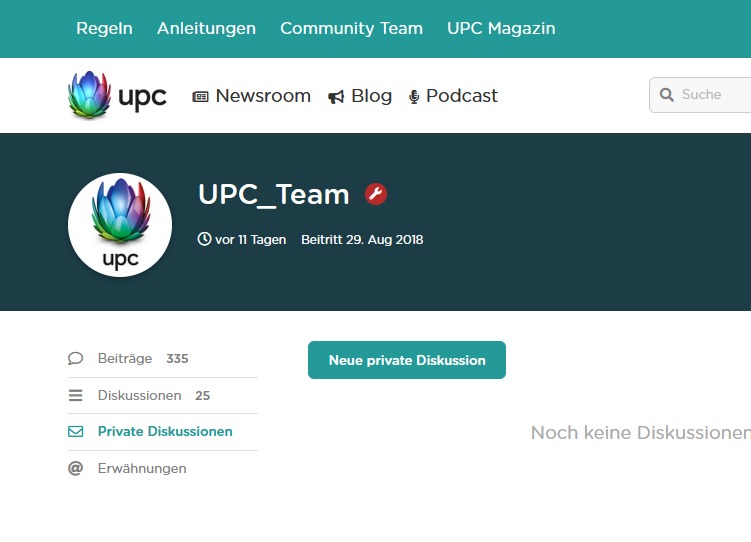Start a Neue private Diskussion
The height and width of the screenshot is (542, 751).
point(407,360)
